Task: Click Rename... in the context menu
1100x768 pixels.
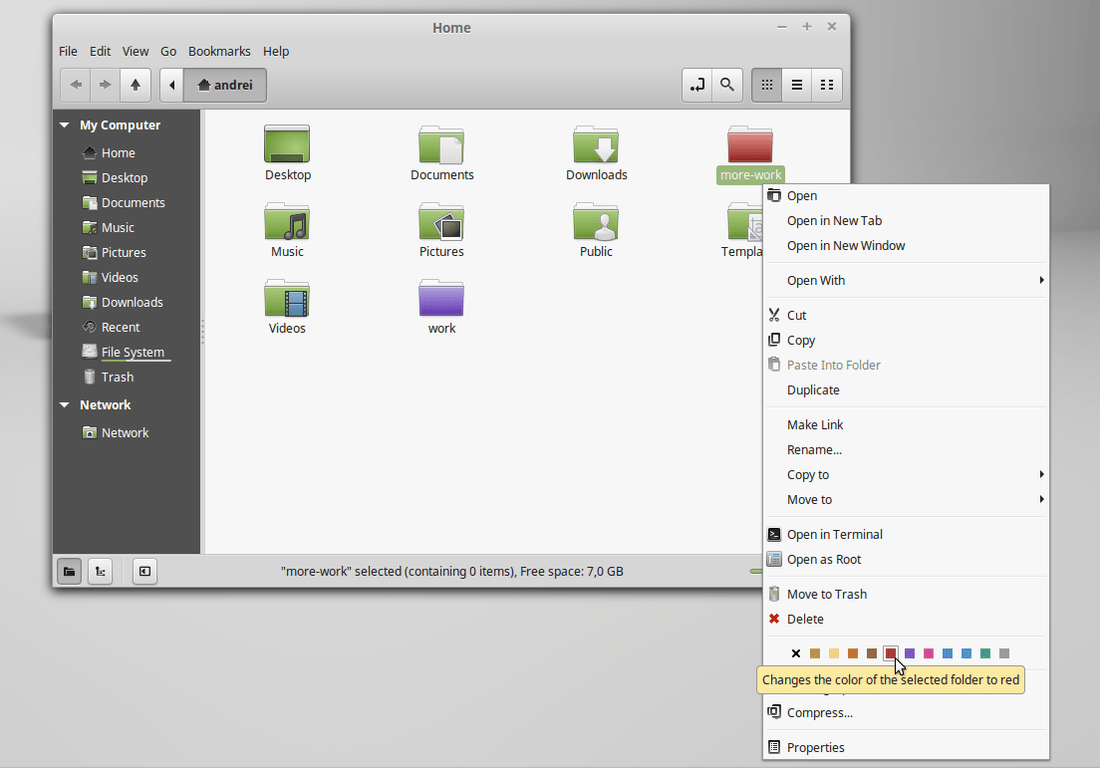Action: point(814,449)
